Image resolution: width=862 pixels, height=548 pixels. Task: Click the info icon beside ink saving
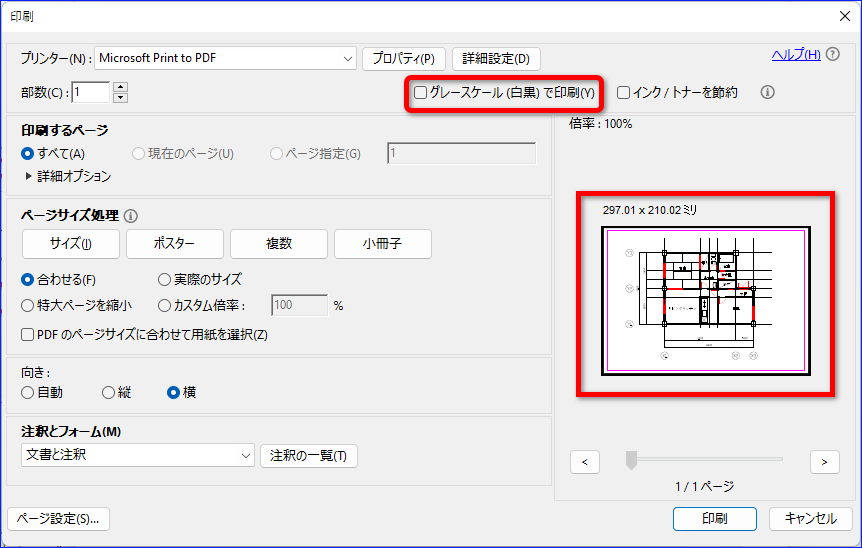coord(767,92)
